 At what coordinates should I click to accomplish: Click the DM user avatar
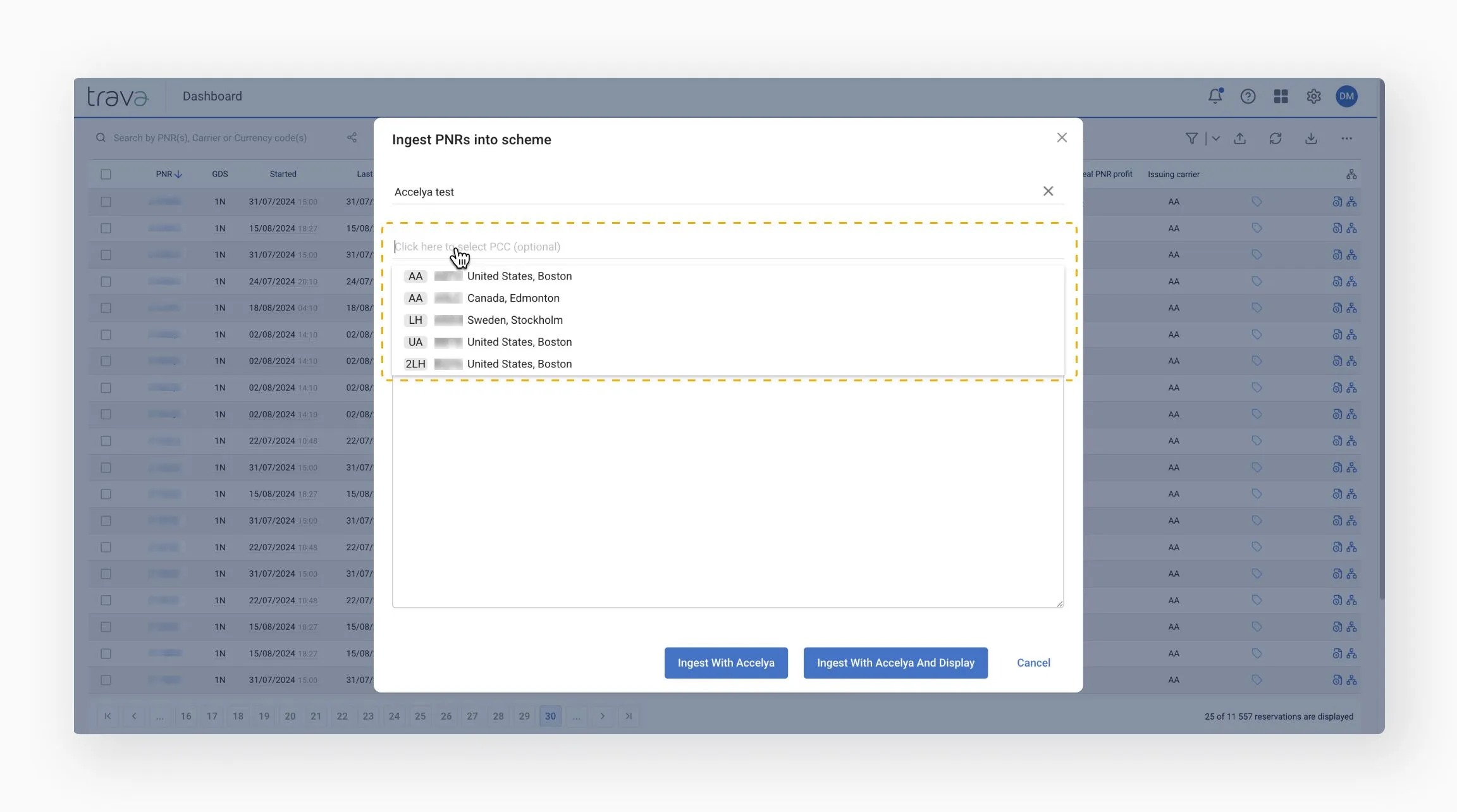click(x=1346, y=96)
